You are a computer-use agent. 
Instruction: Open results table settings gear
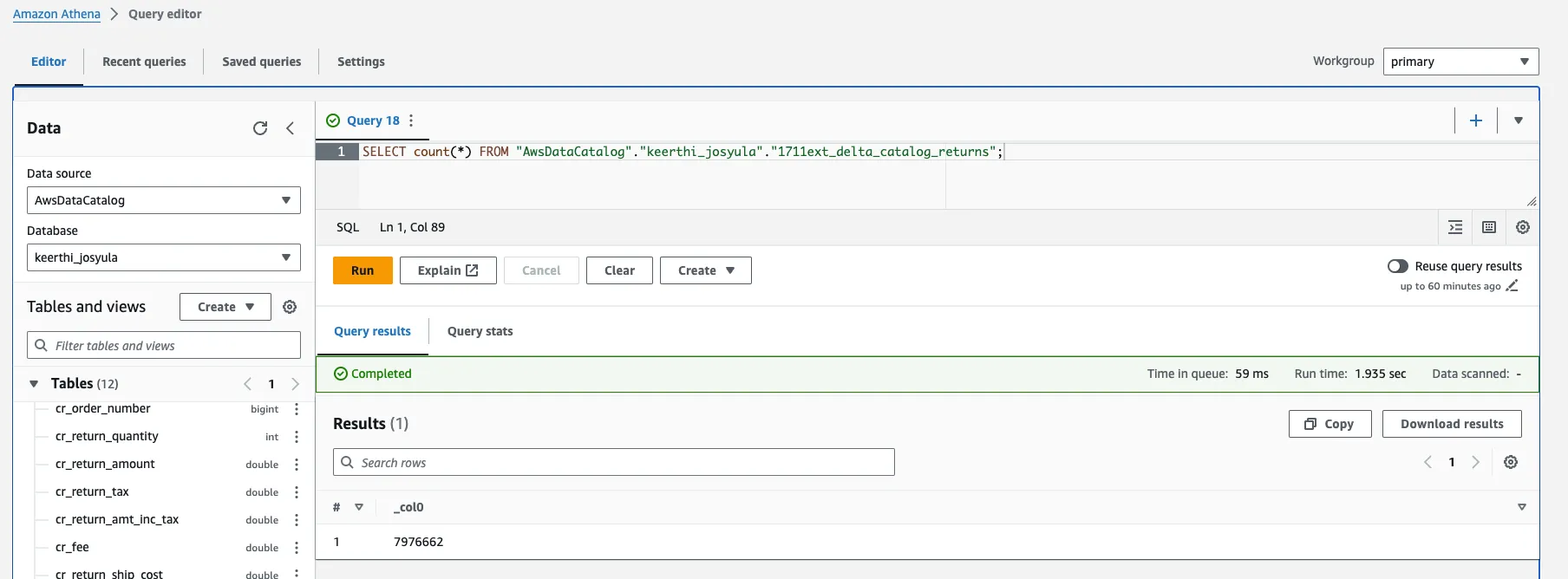point(1510,462)
